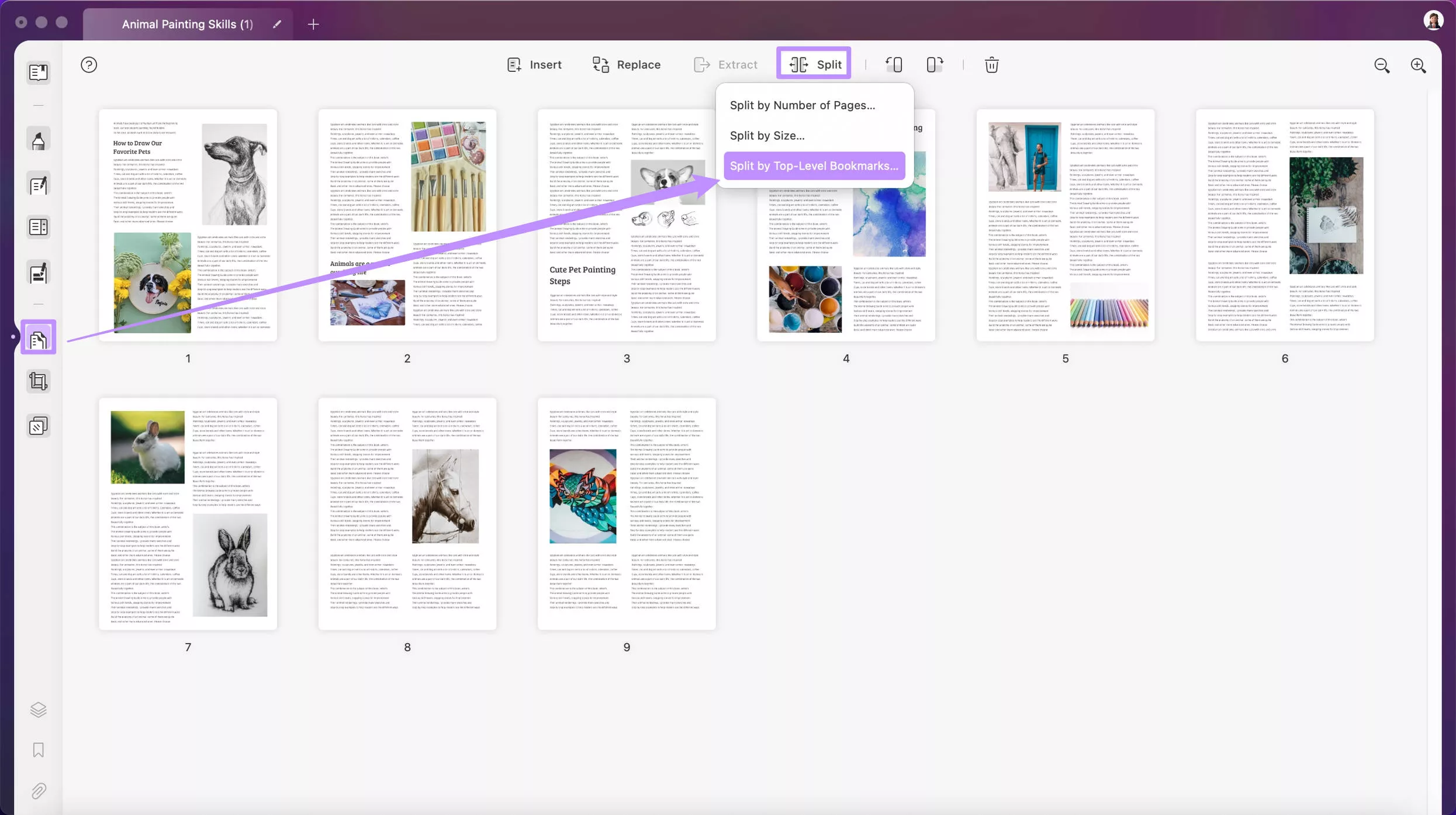Click the delete/trash icon in toolbar
1456x815 pixels.
[992, 65]
